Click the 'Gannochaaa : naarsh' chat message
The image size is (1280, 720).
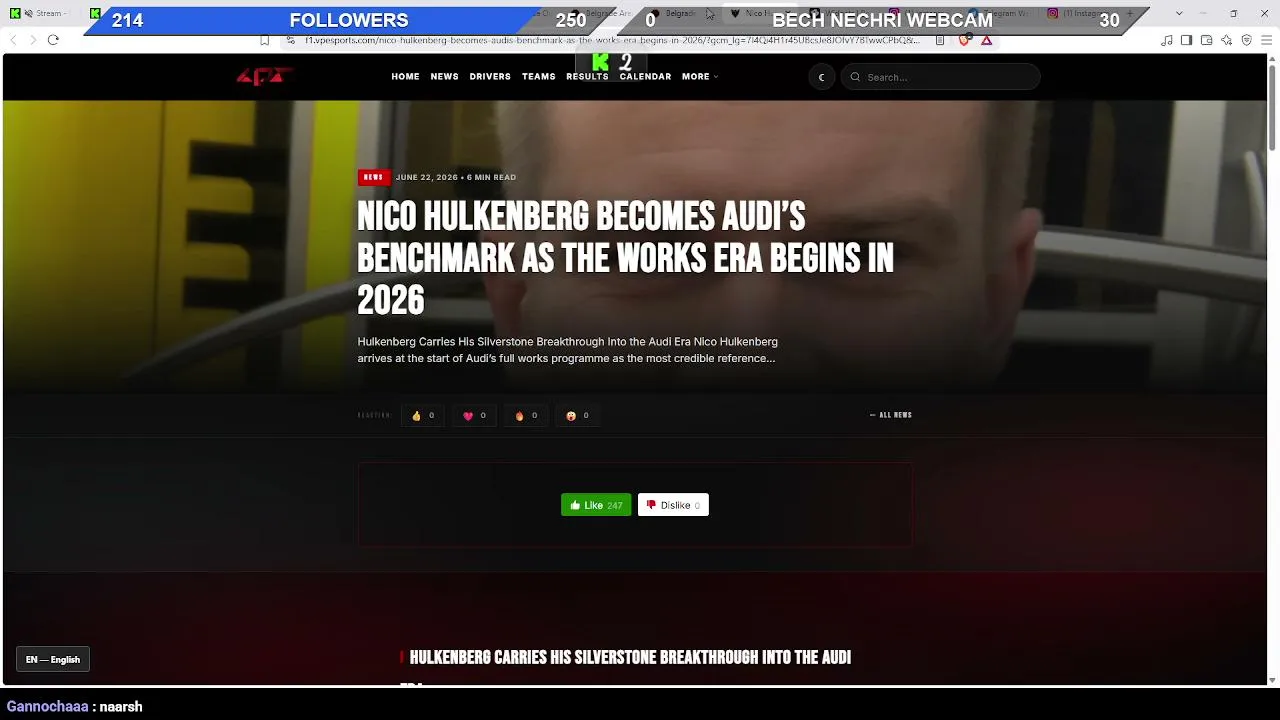[x=75, y=706]
